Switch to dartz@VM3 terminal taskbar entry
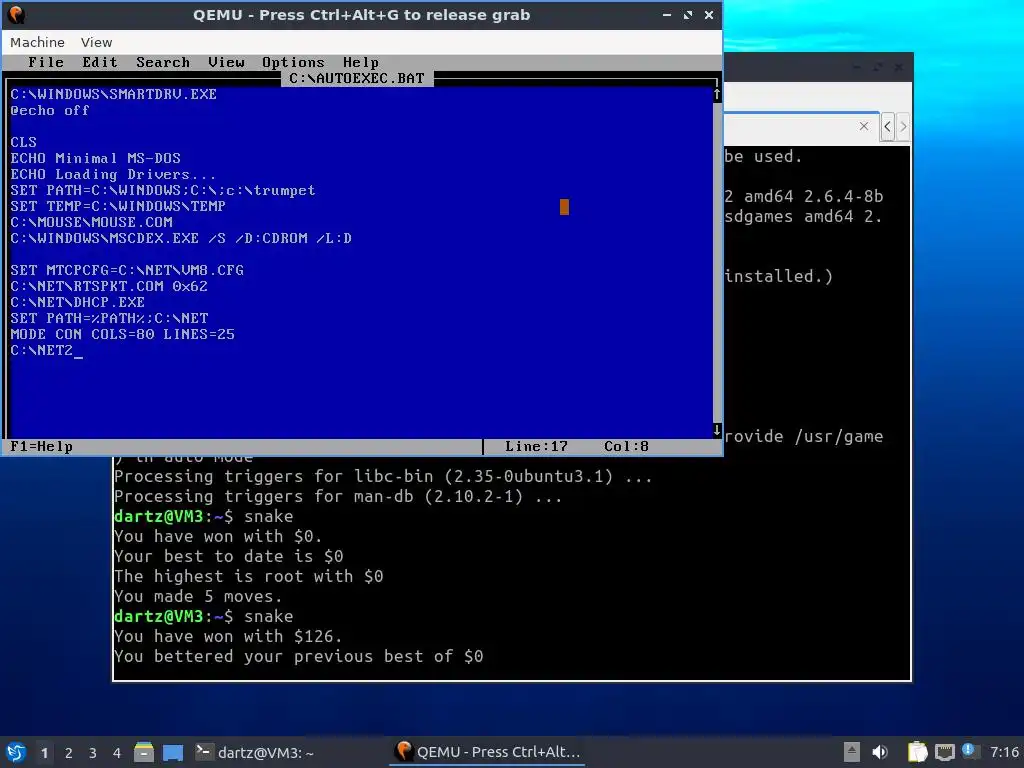The width and height of the screenshot is (1024, 768). (255, 752)
